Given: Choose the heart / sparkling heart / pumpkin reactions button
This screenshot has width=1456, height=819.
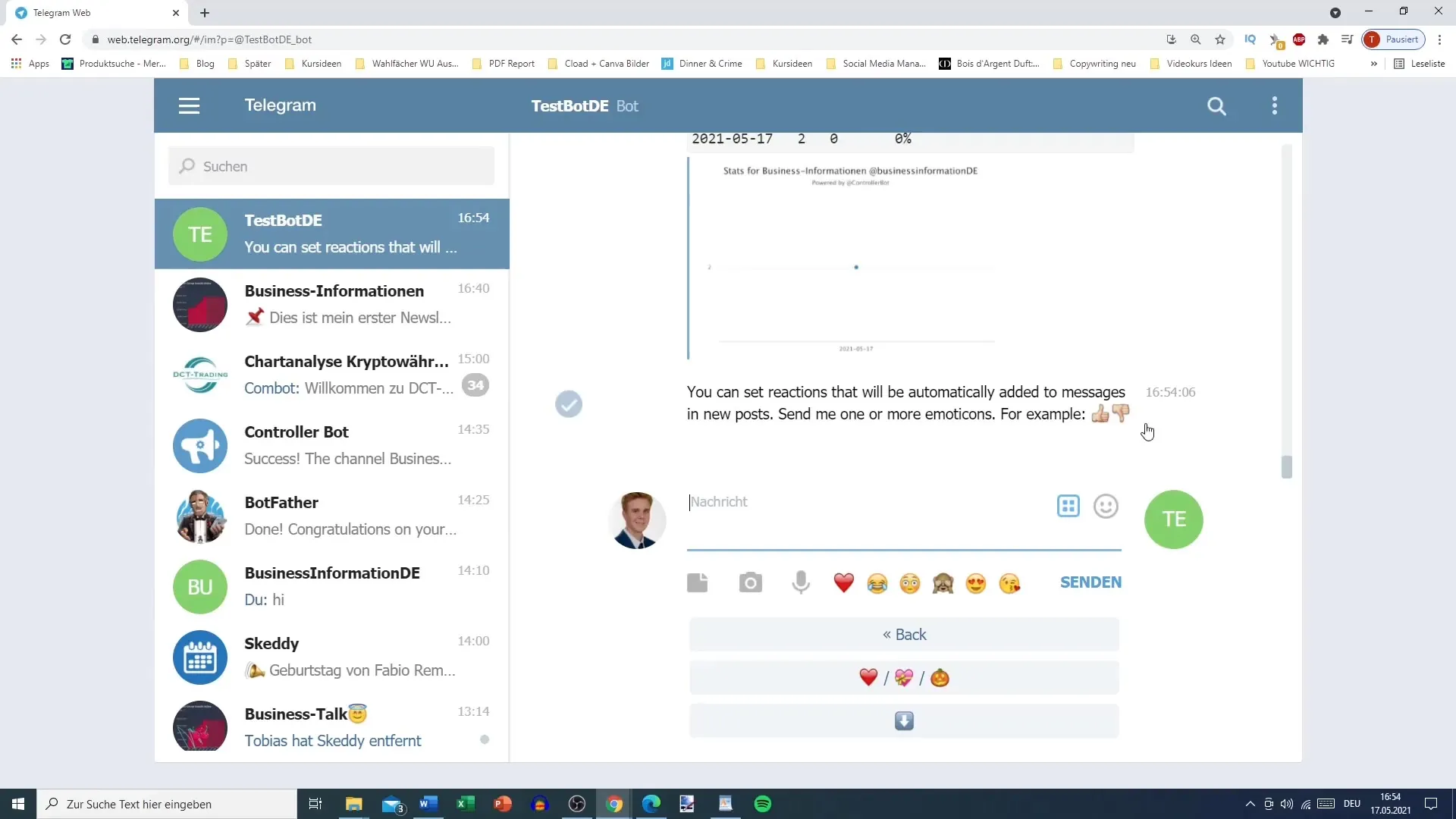Looking at the screenshot, I should tap(904, 678).
